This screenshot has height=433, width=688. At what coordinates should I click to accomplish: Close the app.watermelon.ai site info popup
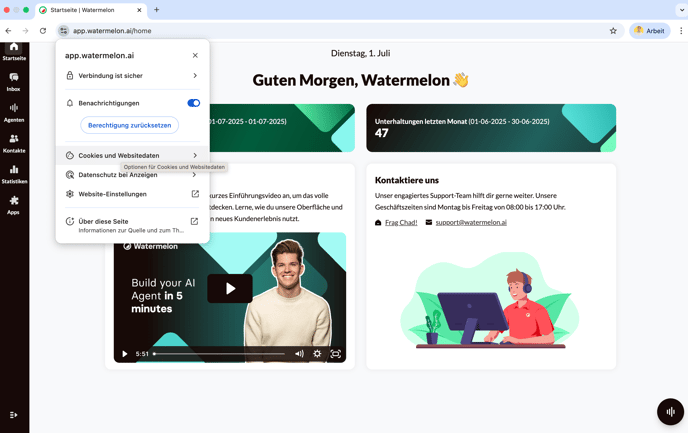tap(195, 55)
